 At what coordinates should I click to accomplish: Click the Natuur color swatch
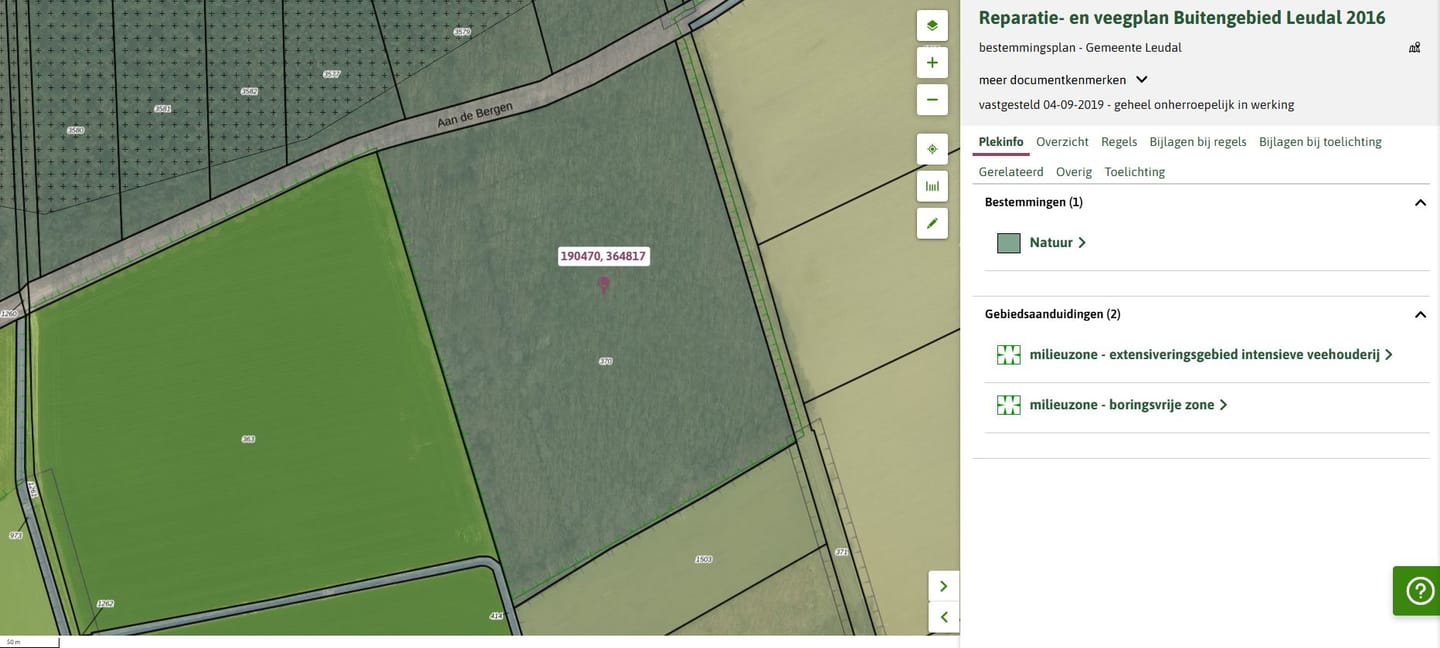[x=1008, y=243]
